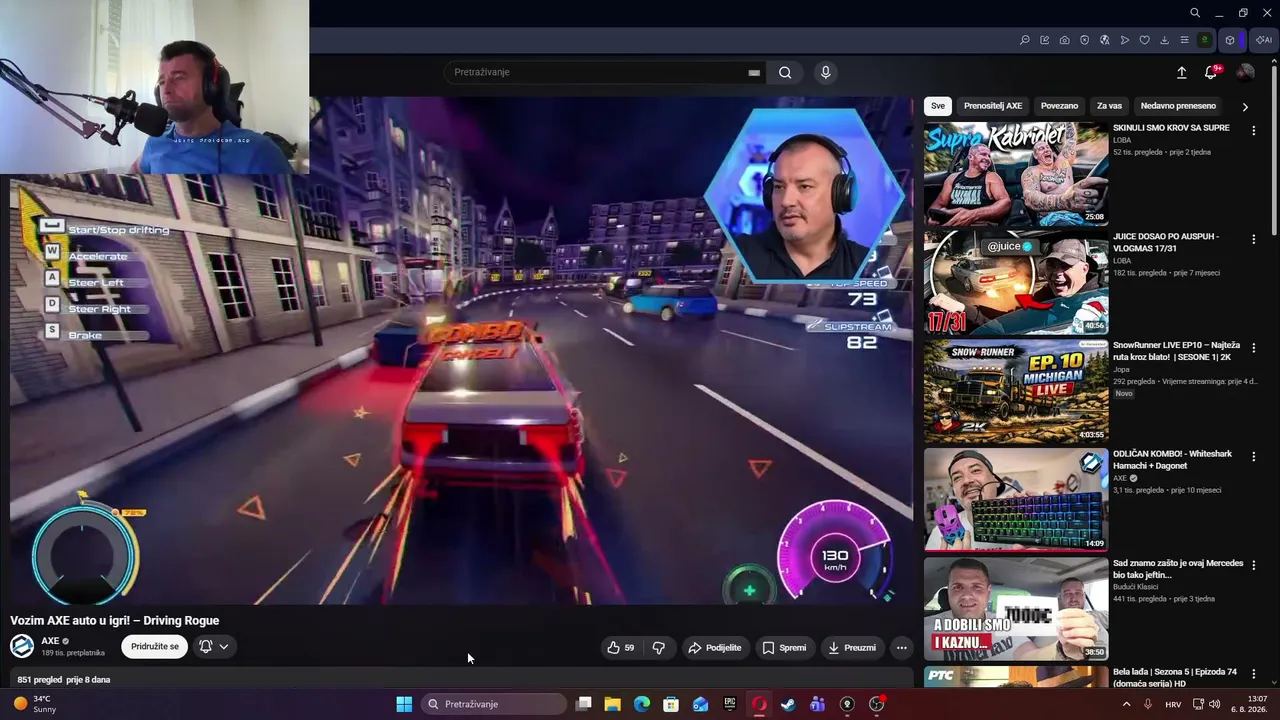1280x720 pixels.
Task: Open the Whiteshark keyboard video thumbnail
Action: (x=1016, y=501)
